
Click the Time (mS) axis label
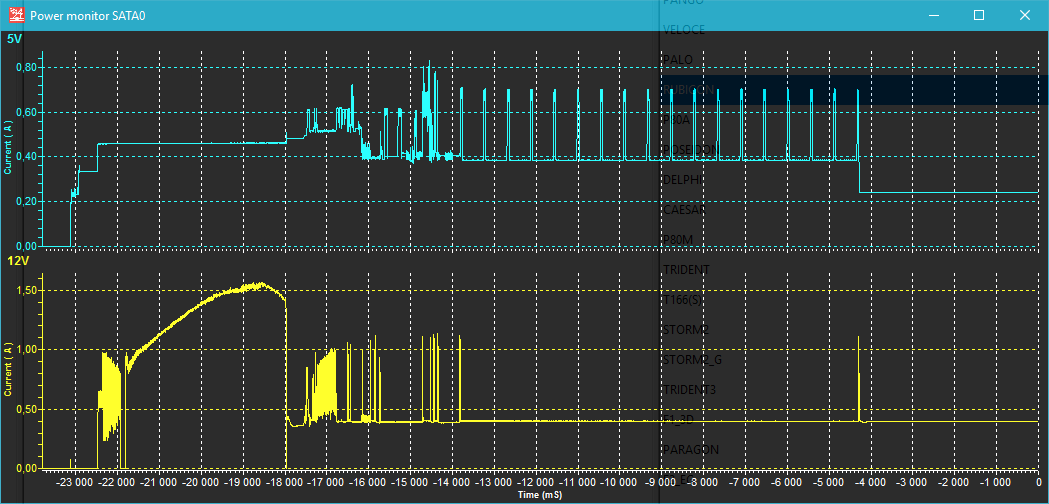[x=540, y=495]
